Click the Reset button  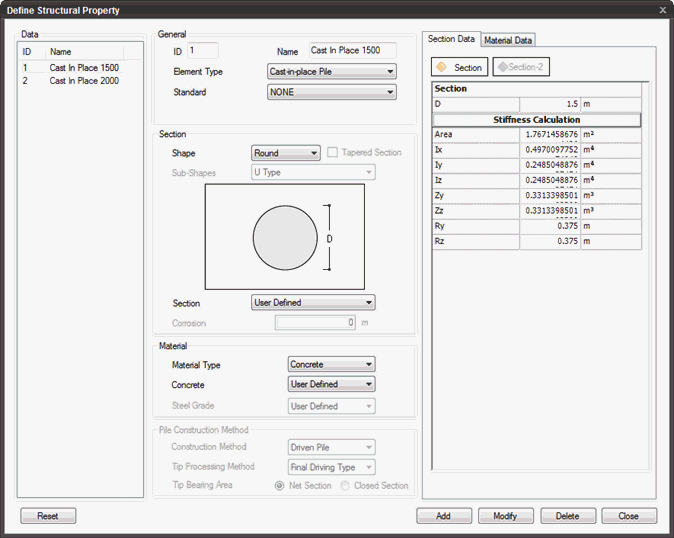(x=48, y=516)
